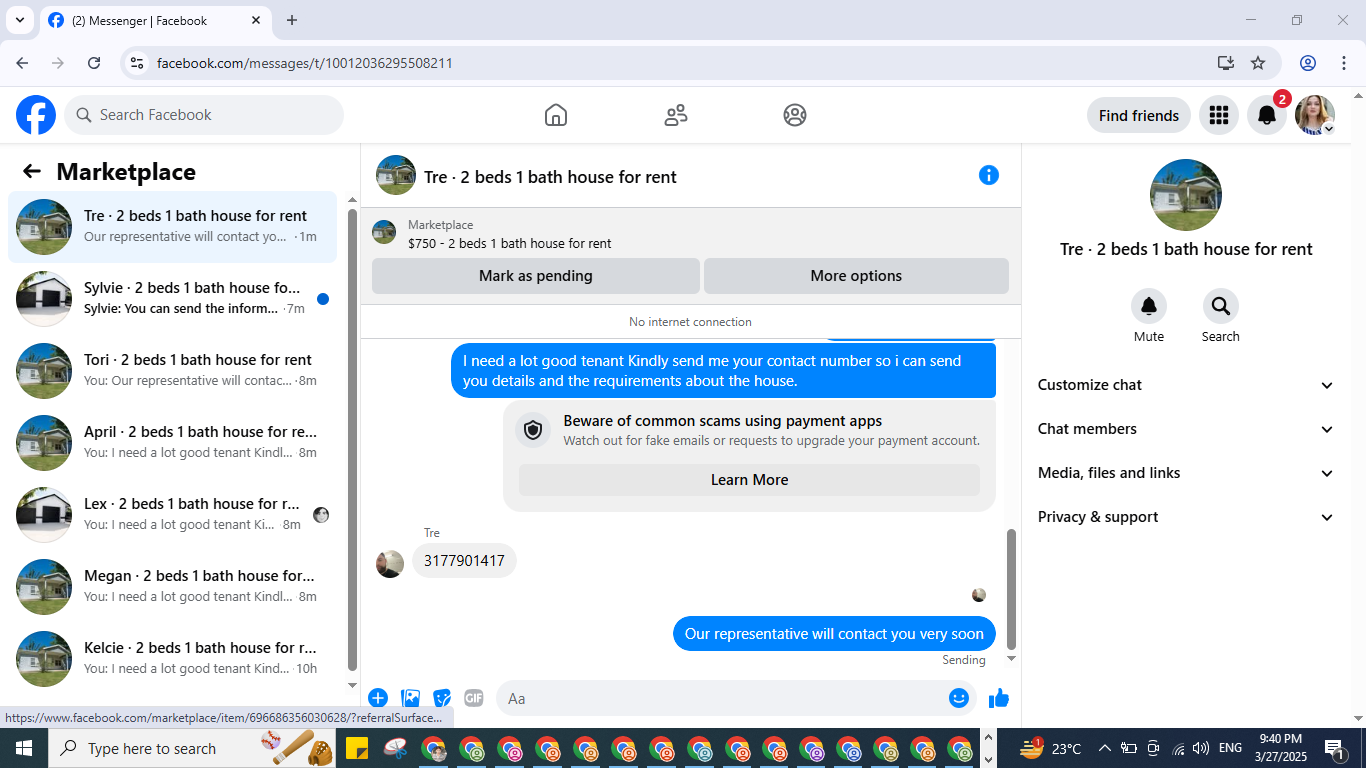Viewport: 1366px width, 768px height.
Task: Open the account profile picture menu
Action: [1315, 115]
